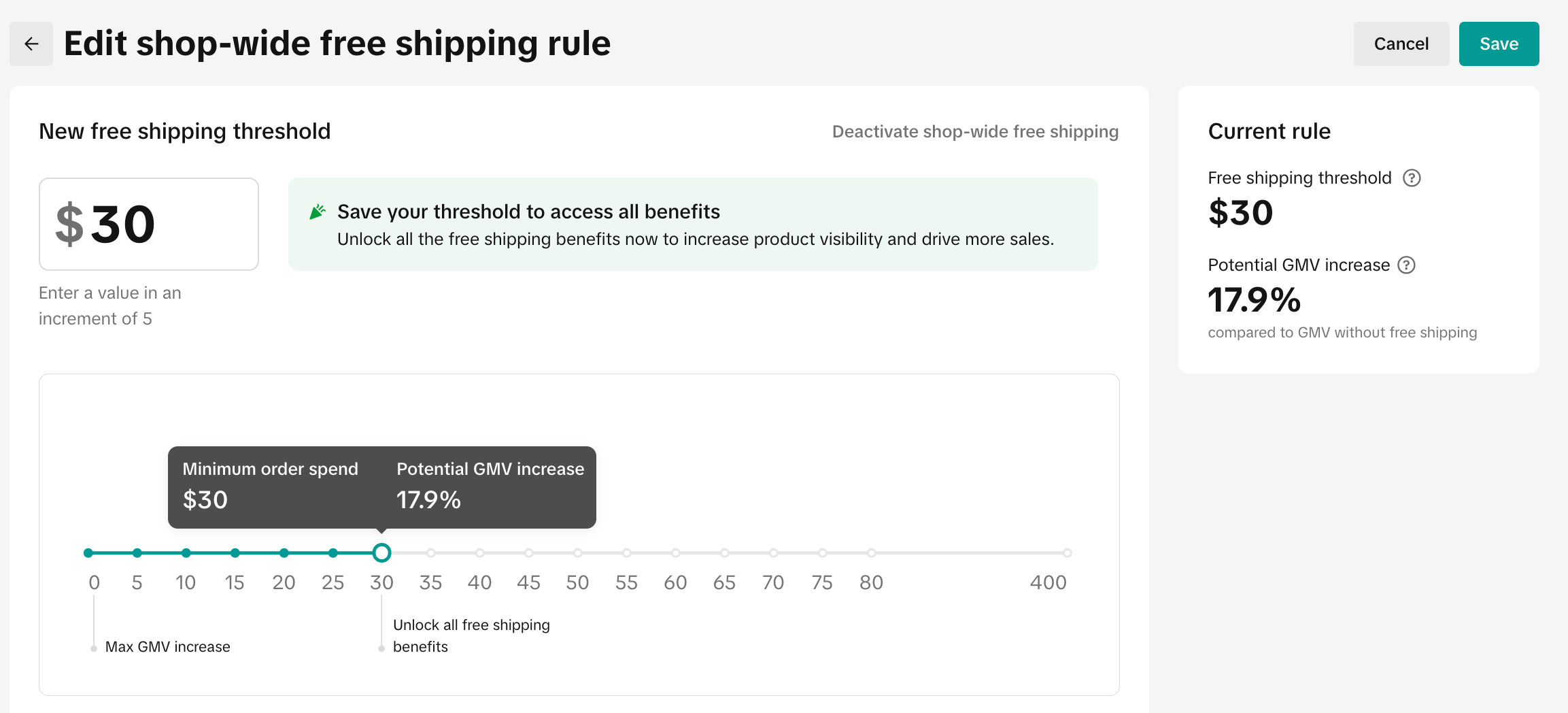Select the 35 stop on the slider

click(431, 553)
